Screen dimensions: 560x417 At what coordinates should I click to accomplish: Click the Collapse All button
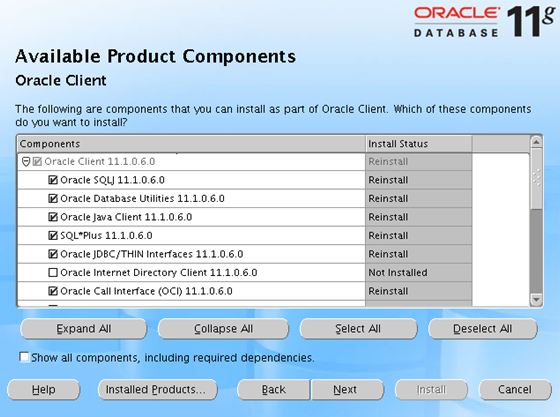(223, 329)
